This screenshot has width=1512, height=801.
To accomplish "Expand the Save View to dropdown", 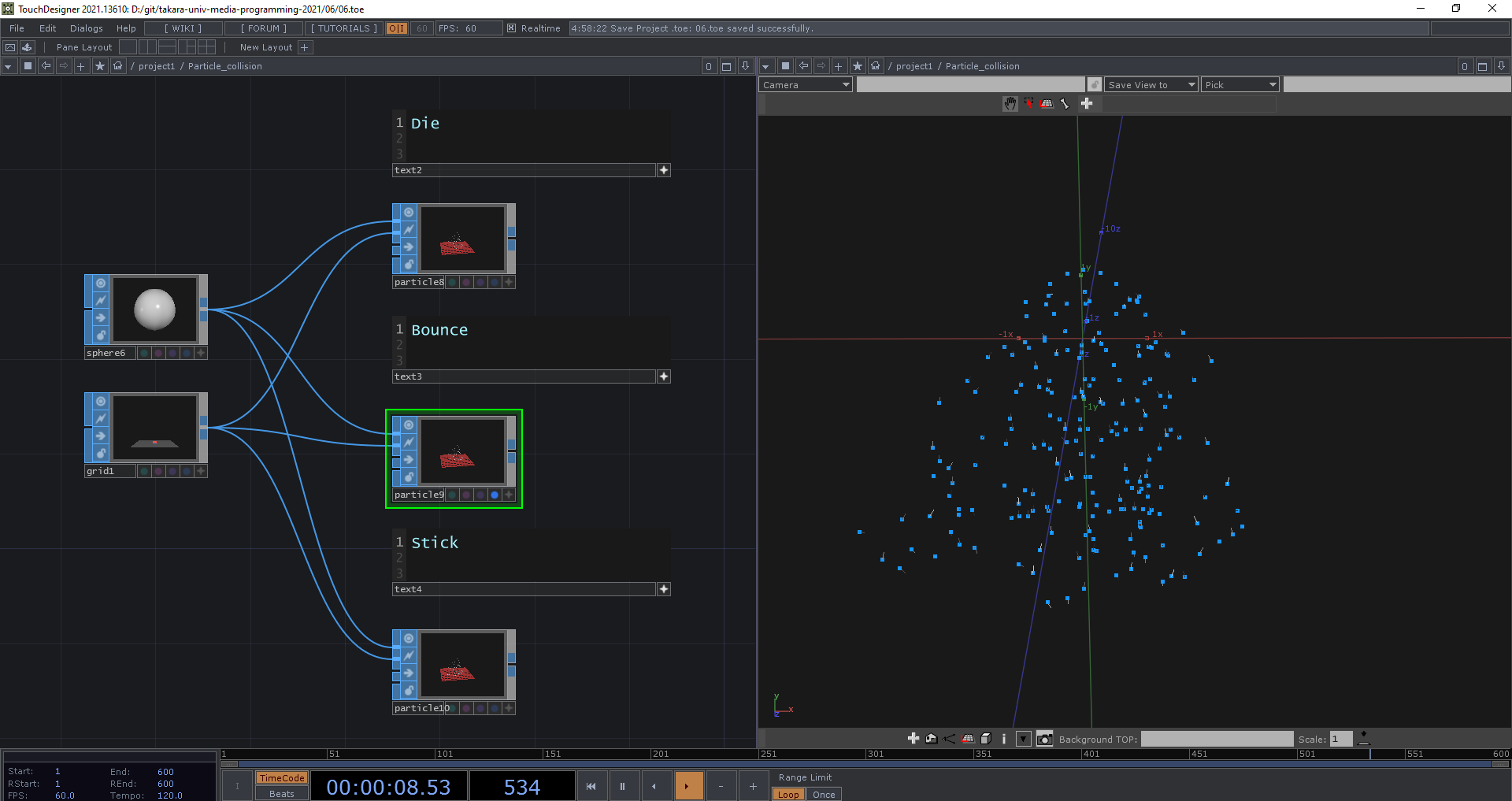I will tap(1150, 85).
